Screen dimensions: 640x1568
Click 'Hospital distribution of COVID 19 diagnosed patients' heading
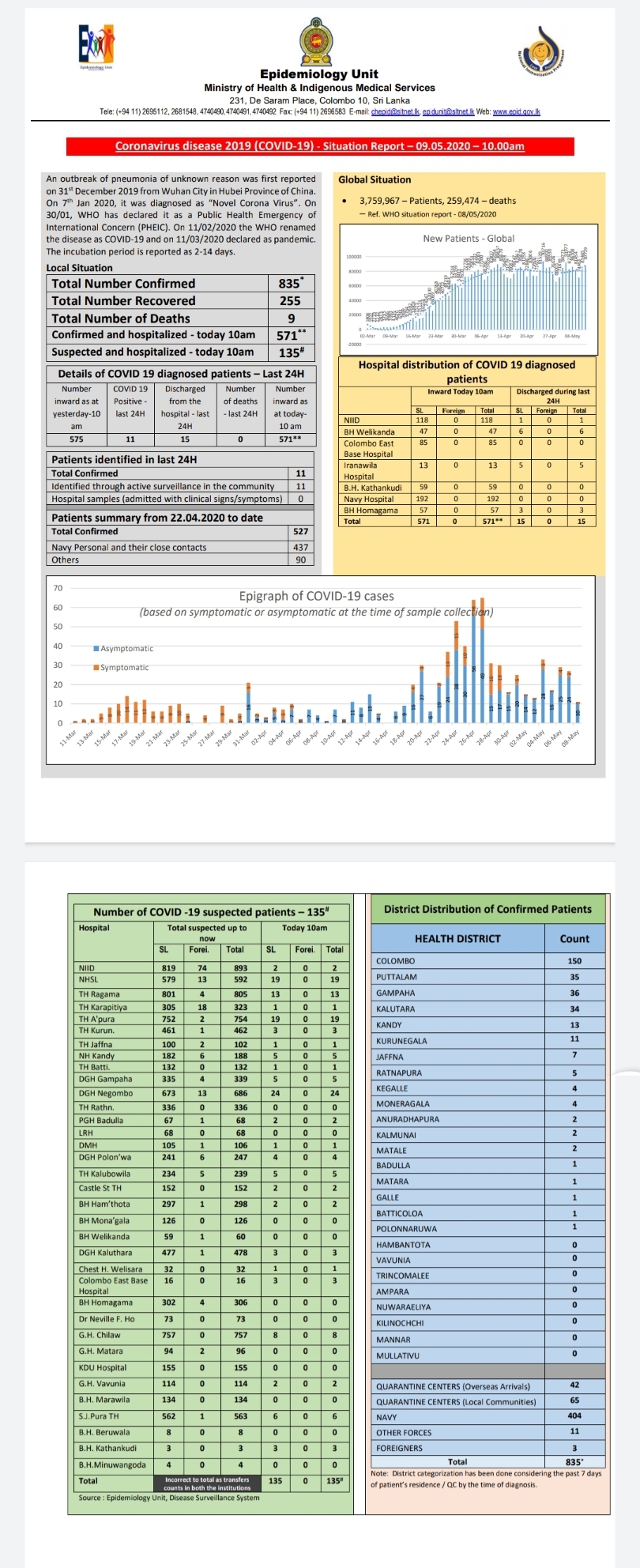467,371
